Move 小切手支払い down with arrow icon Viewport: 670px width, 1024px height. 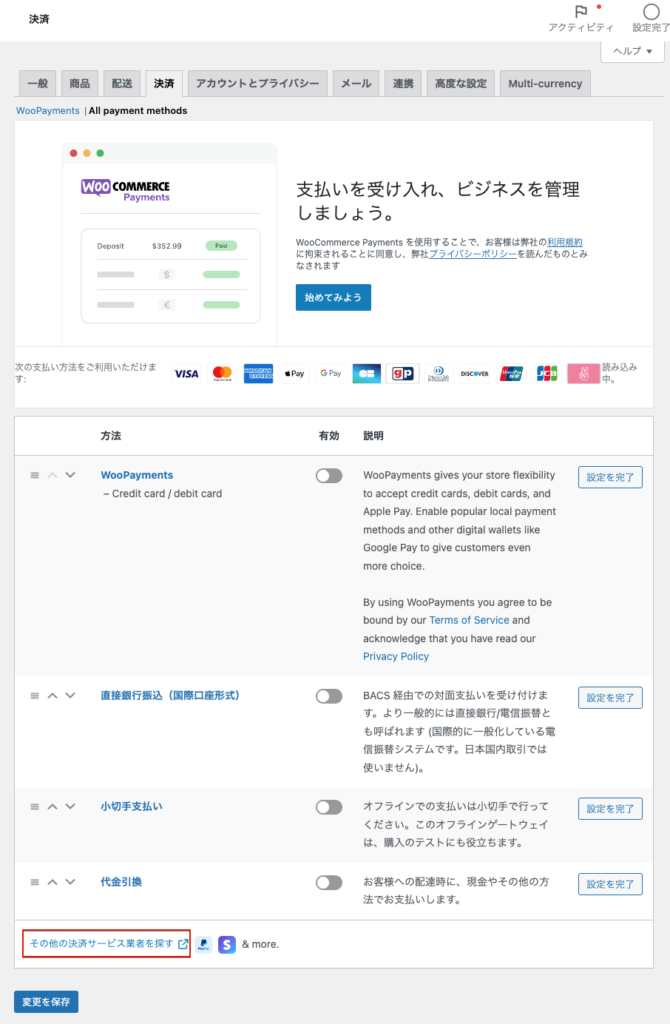coord(70,806)
